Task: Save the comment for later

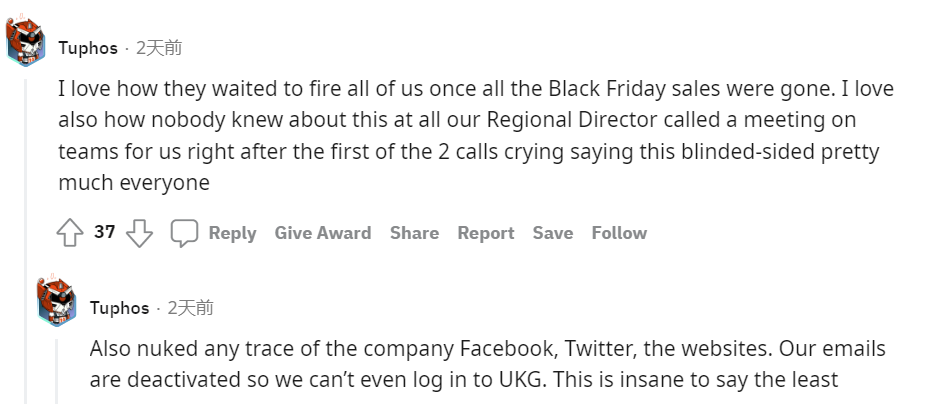Action: [552, 233]
